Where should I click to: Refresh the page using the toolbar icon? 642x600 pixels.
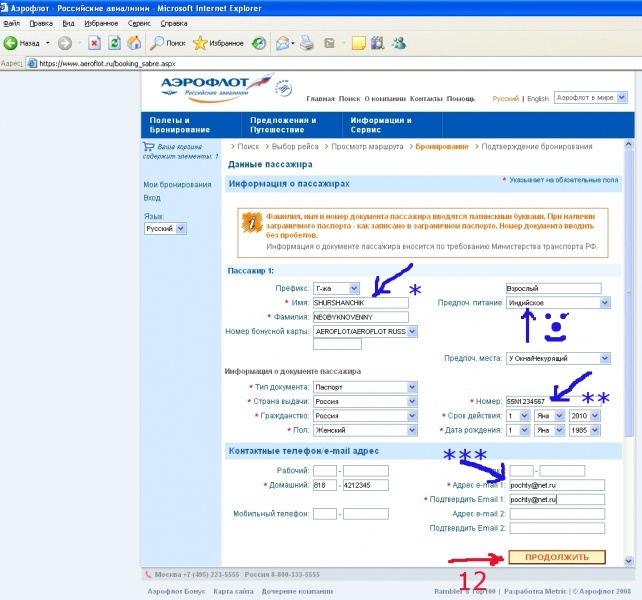click(114, 43)
